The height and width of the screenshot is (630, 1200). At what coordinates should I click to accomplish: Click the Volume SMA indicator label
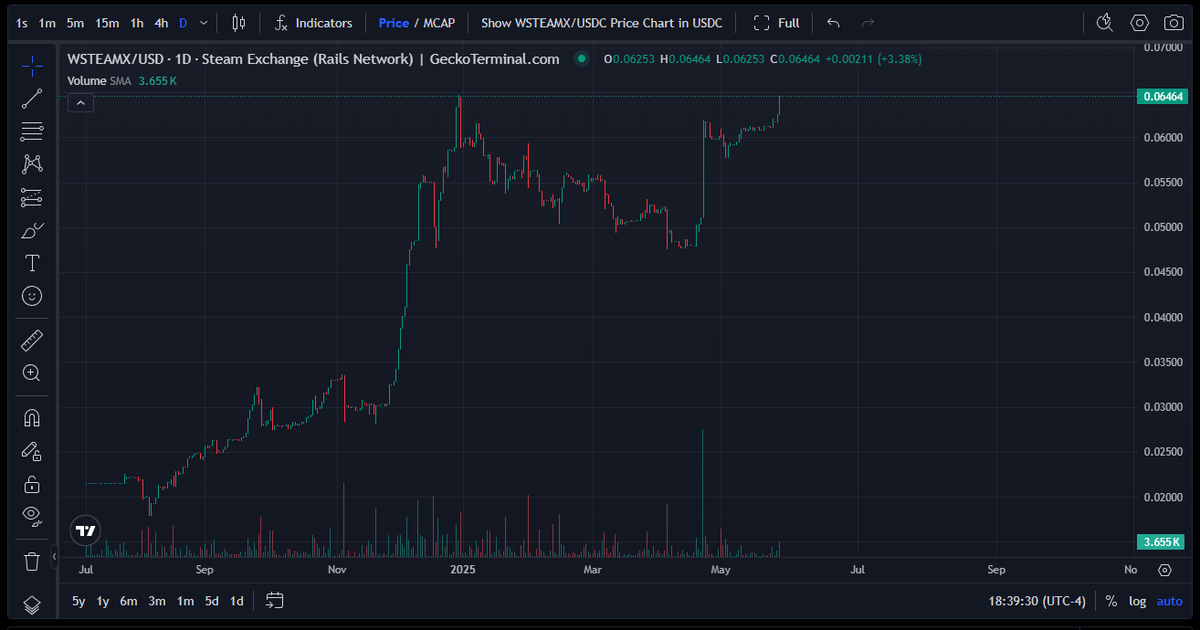coord(100,81)
